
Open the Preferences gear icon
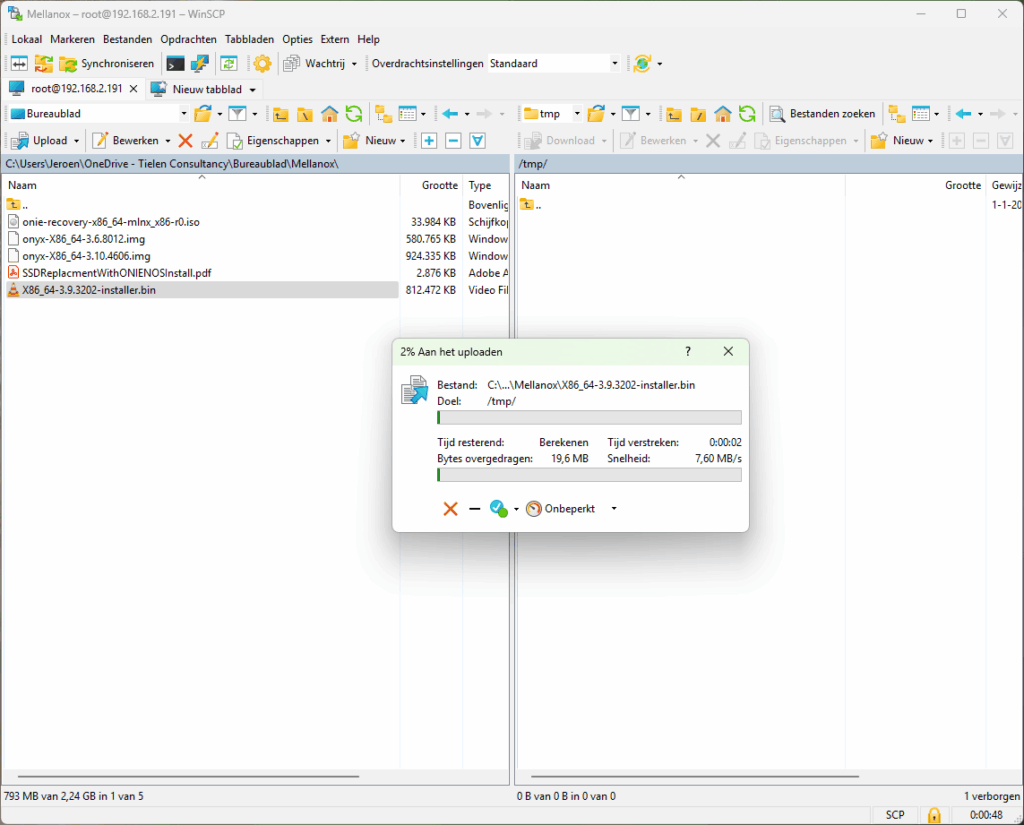(263, 63)
